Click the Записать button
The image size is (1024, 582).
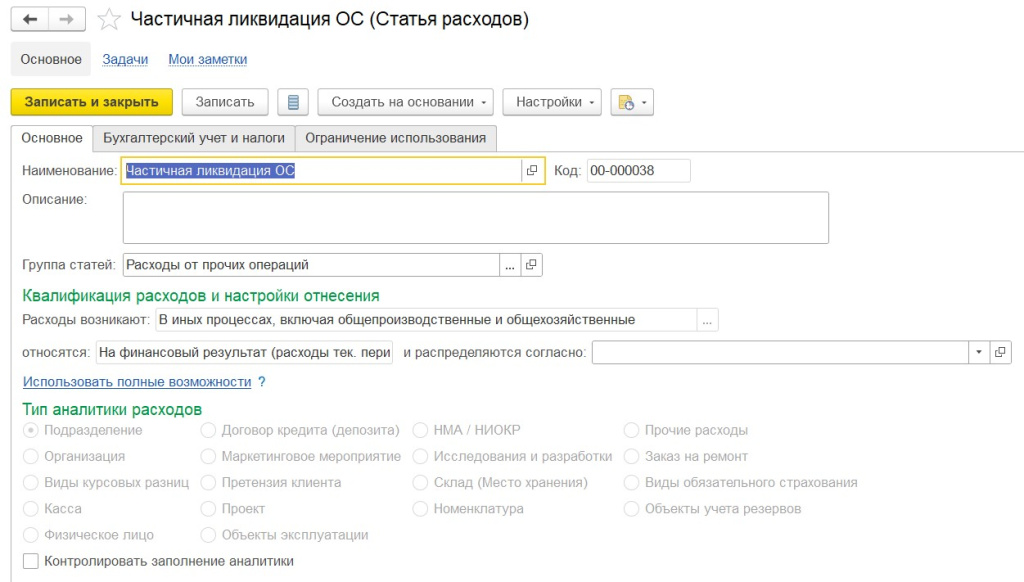tap(225, 102)
